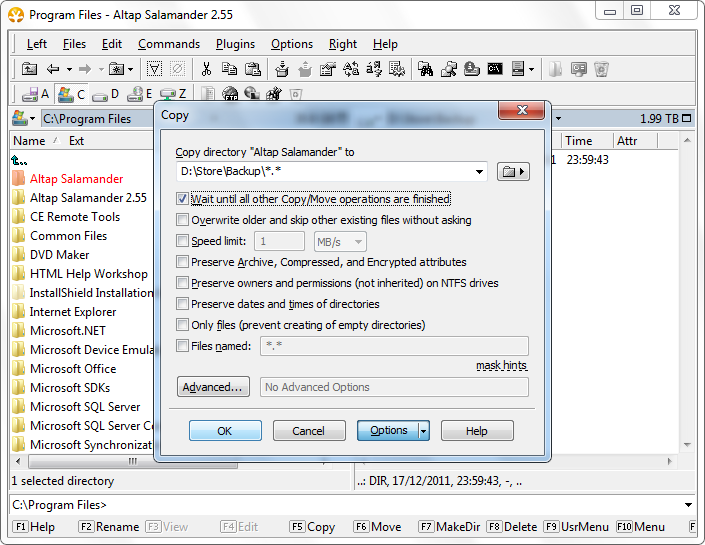Viewport: 705px width, 545px height.
Task: Check Preserve Archive, Compressed, Encrypted attributes
Action: (x=182, y=262)
